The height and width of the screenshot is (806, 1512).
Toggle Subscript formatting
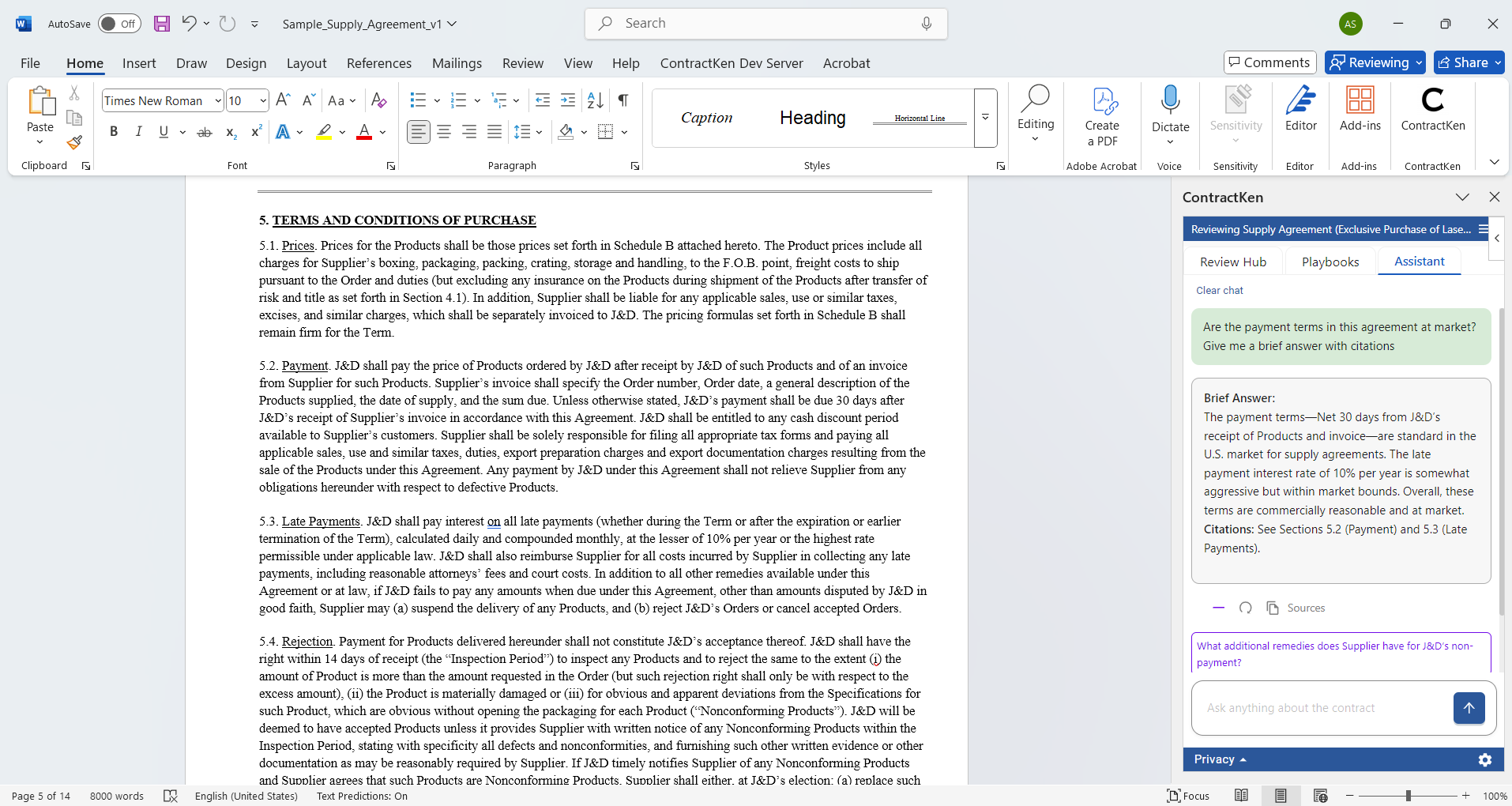coord(231,132)
